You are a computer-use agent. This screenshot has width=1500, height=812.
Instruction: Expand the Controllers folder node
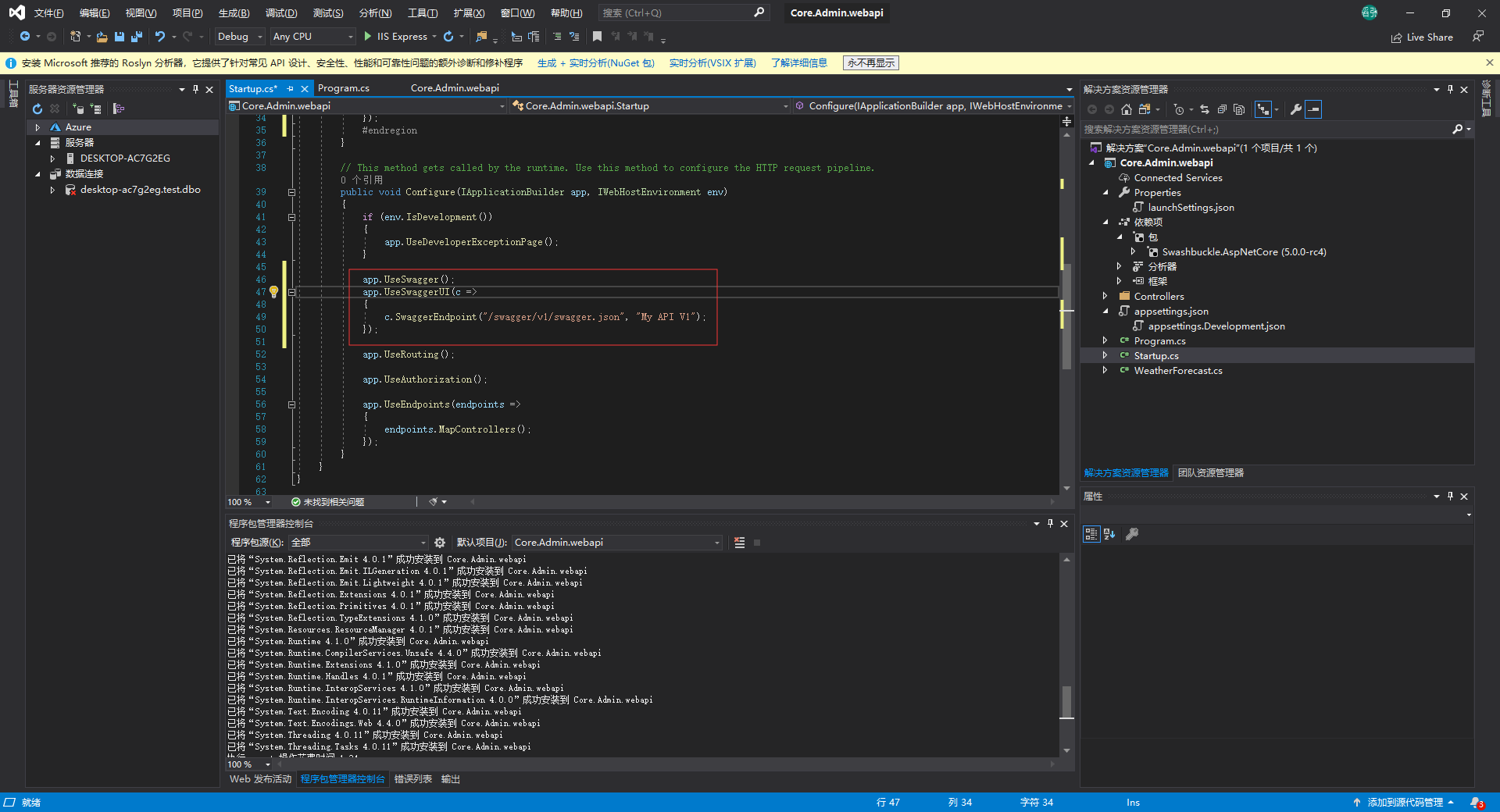1105,297
